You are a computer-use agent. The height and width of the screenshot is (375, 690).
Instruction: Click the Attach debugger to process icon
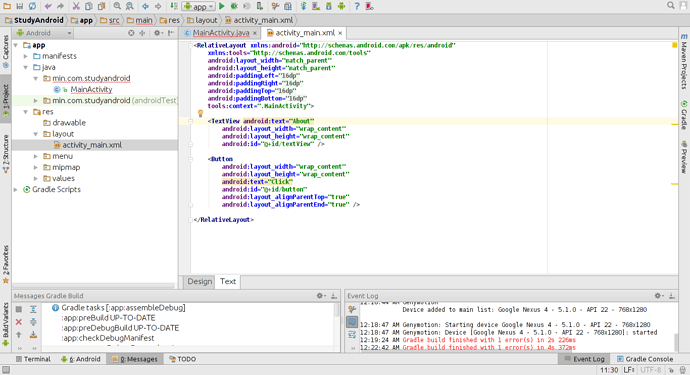(260, 6)
